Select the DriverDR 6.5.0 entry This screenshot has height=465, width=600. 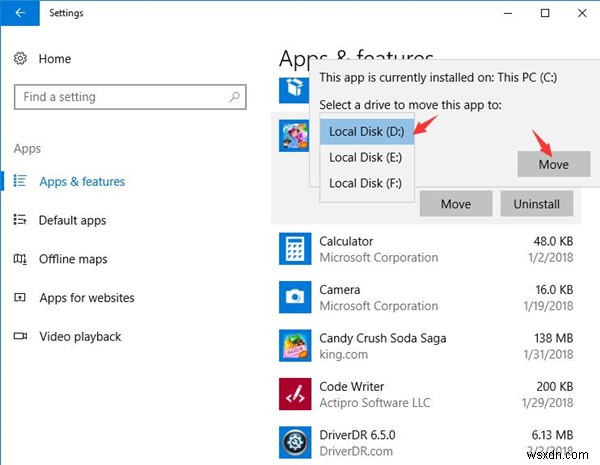[x=357, y=435]
